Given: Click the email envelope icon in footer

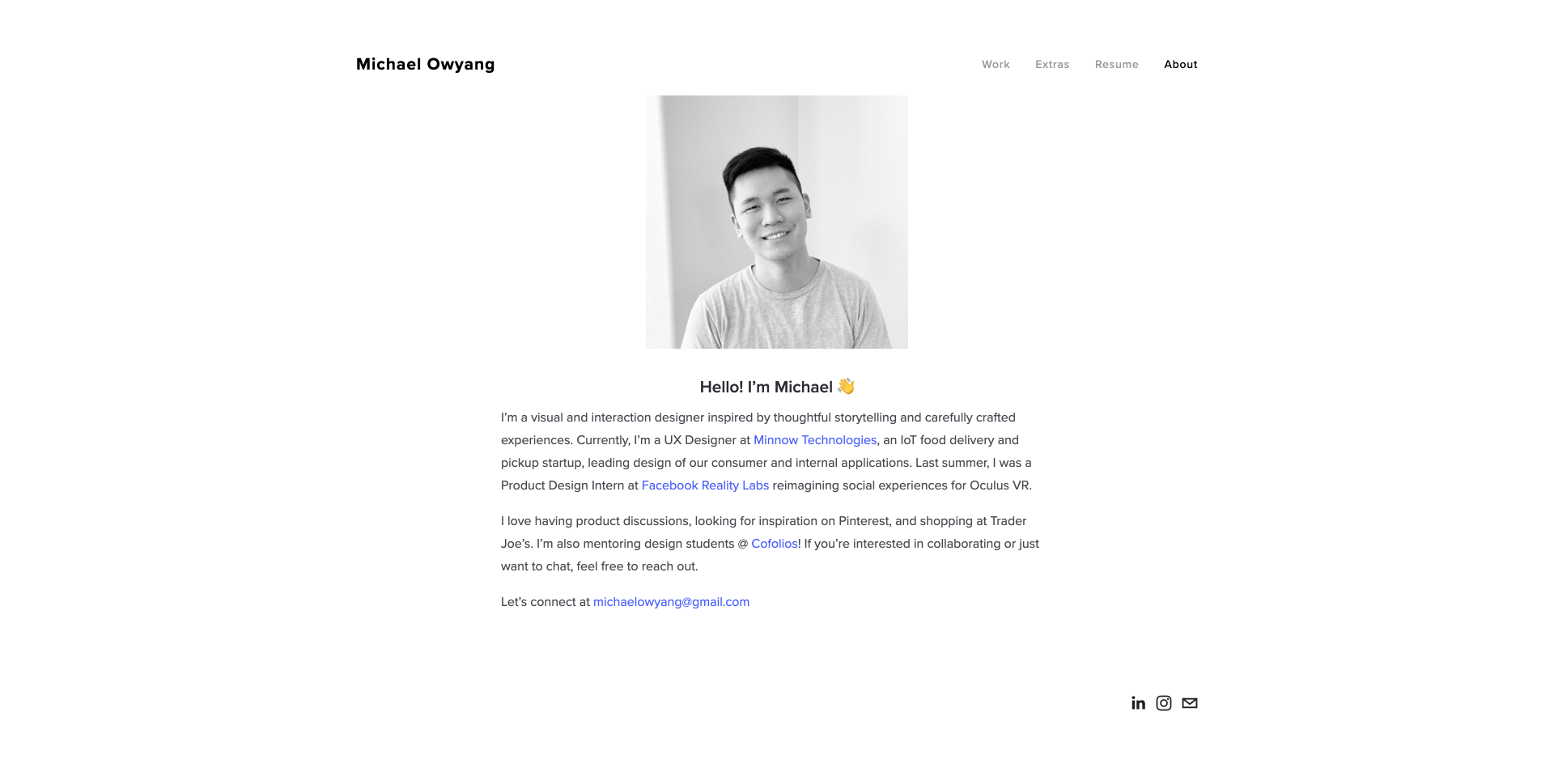Looking at the screenshot, I should point(1190,703).
